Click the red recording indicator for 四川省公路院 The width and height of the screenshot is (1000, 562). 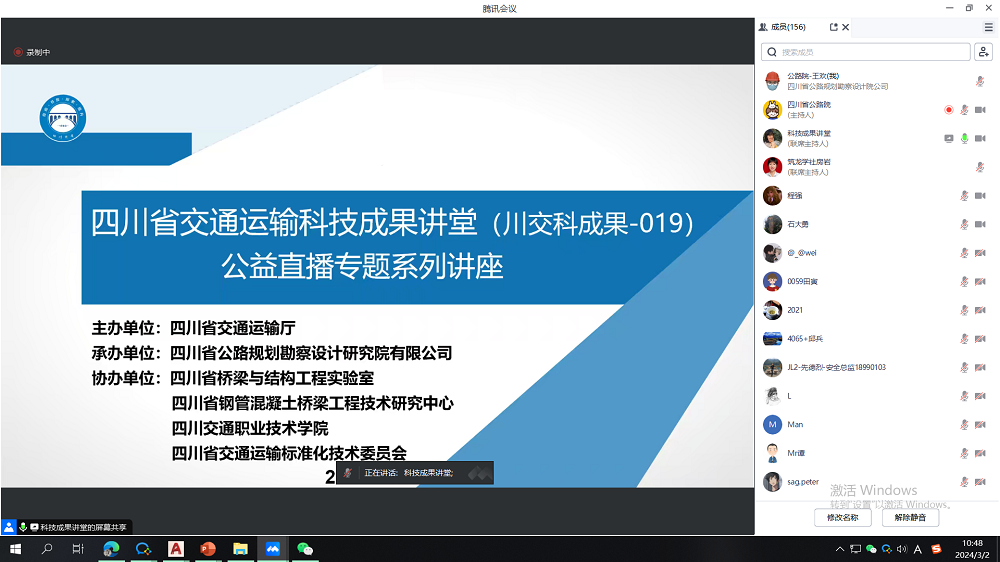tap(948, 110)
